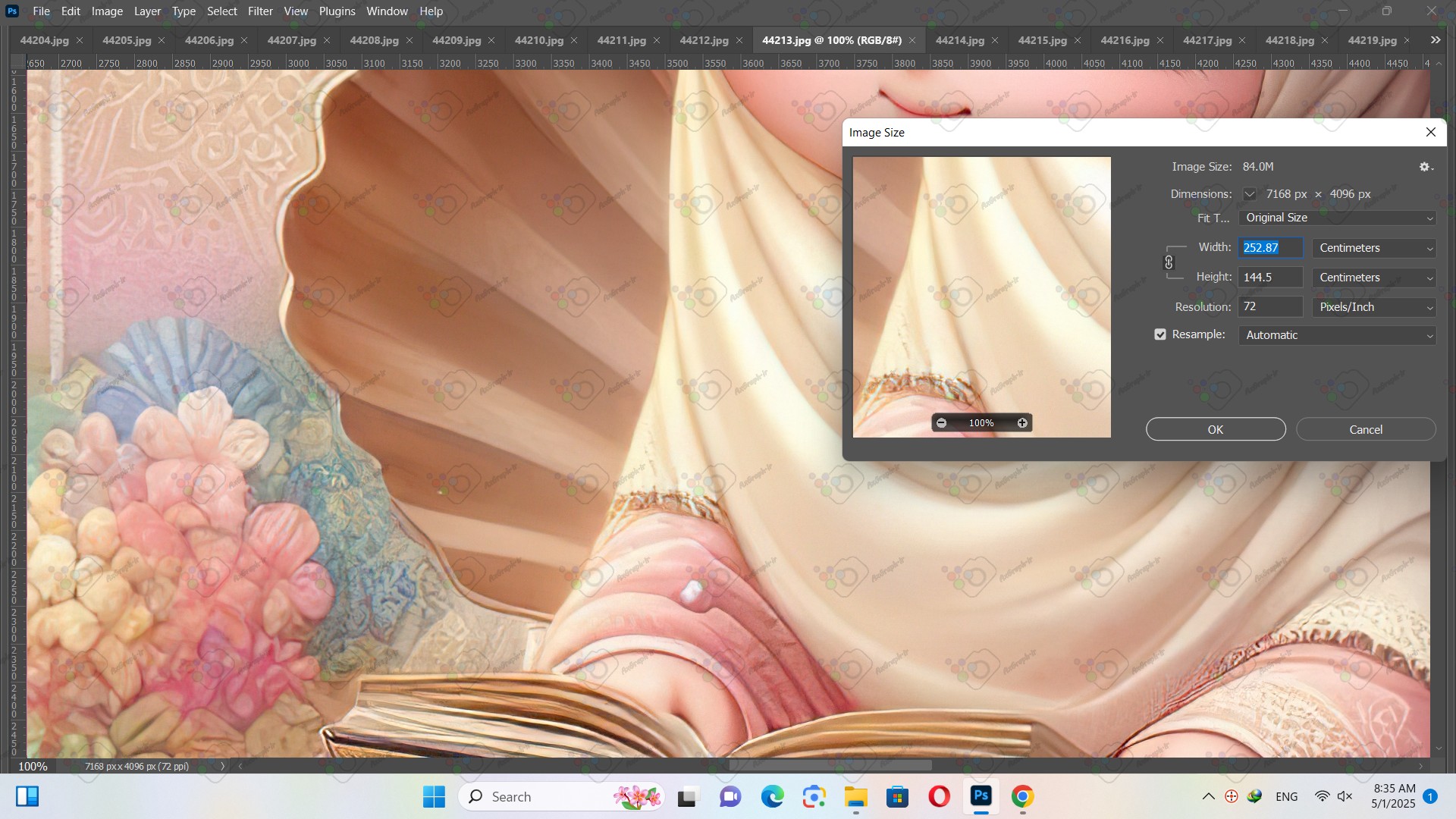Viewport: 1456px width, 819px height.
Task: Show hidden document tabs with double chevron
Action: click(x=1435, y=40)
